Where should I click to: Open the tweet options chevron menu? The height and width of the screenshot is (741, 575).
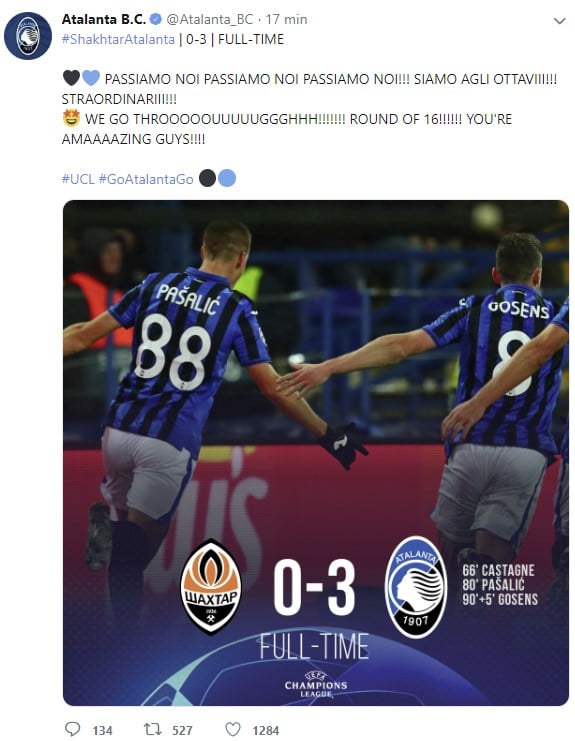pos(559,21)
